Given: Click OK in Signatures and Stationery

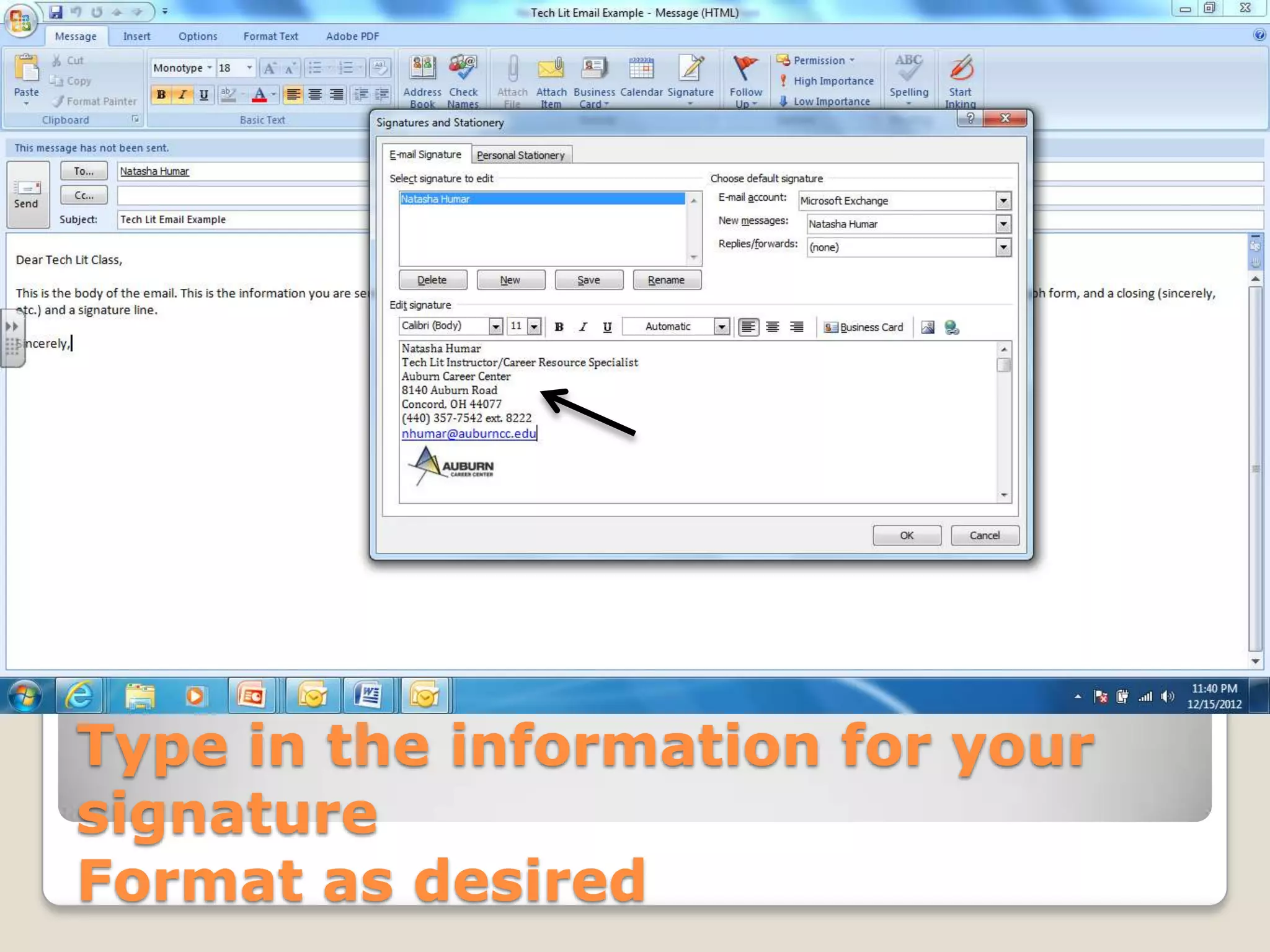Looking at the screenshot, I should pos(907,535).
